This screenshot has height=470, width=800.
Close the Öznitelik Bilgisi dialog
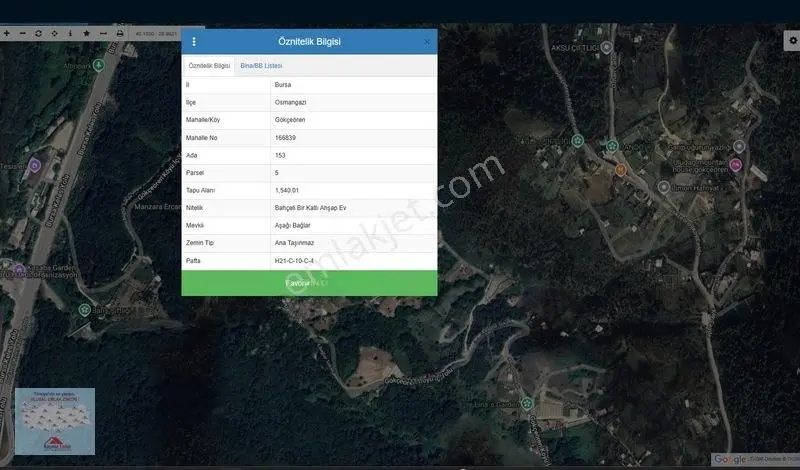427,42
